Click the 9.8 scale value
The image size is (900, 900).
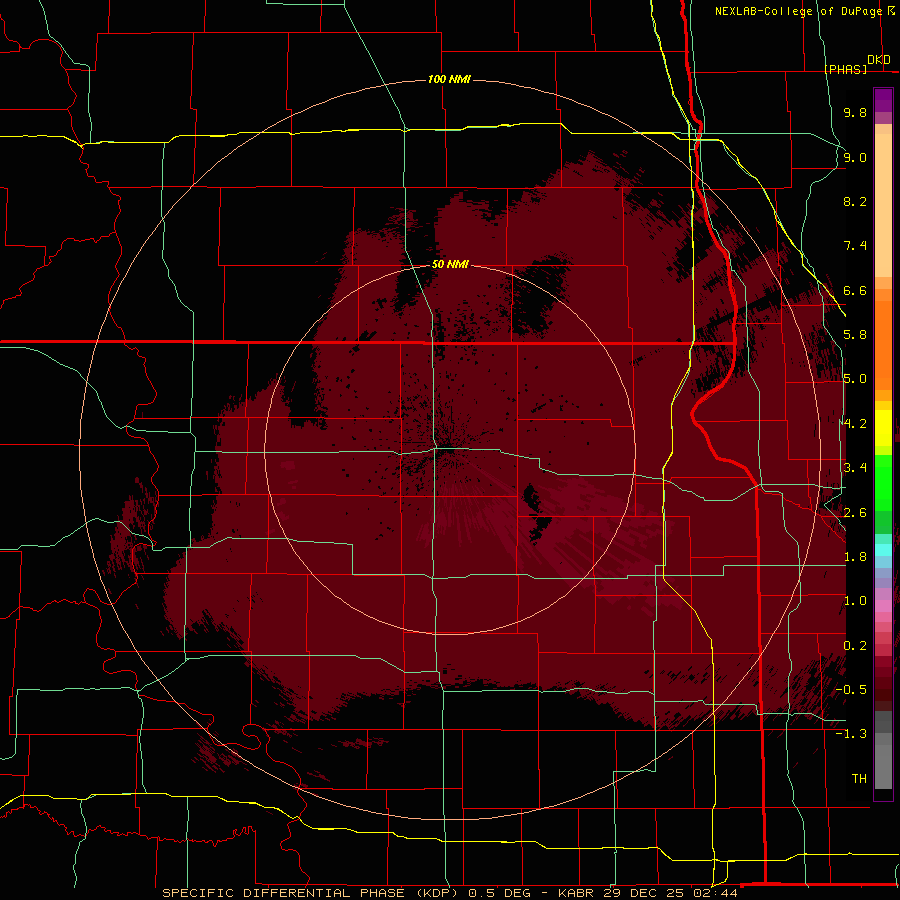click(855, 112)
